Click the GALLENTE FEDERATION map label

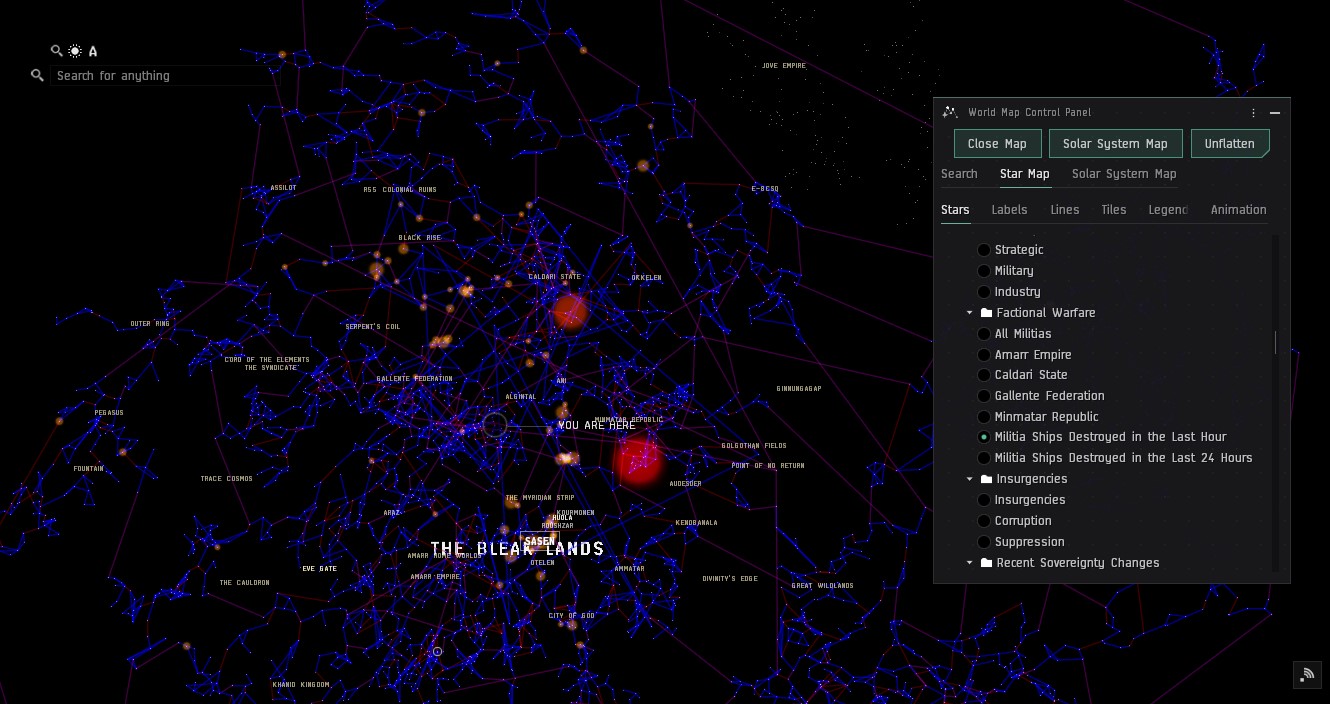[x=415, y=379]
